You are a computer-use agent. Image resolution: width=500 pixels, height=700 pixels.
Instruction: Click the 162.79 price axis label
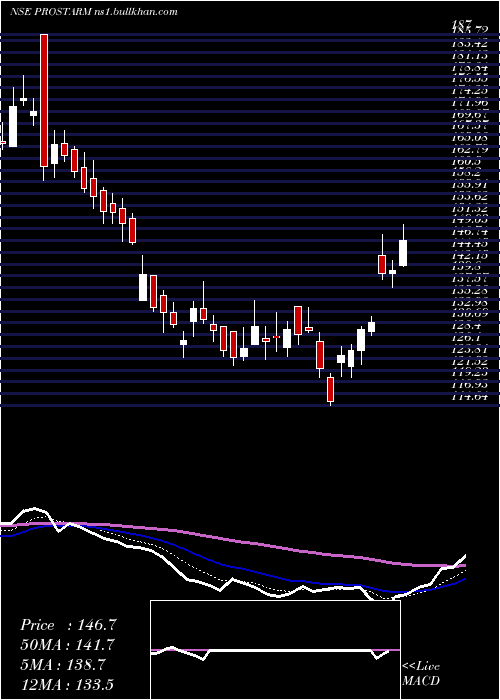469,150
